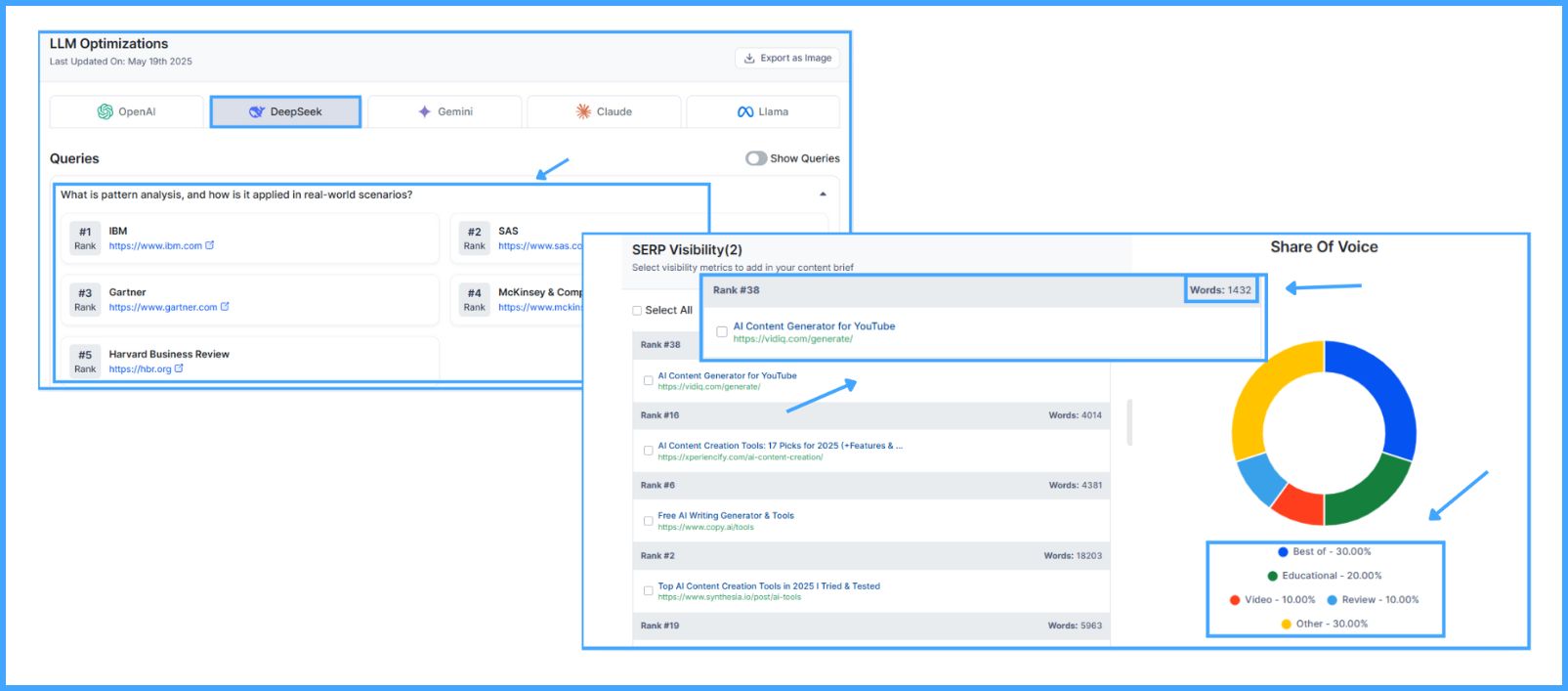Toggle the Other - 30.00% legend entry
The width and height of the screenshot is (1568, 691).
[x=1325, y=624]
